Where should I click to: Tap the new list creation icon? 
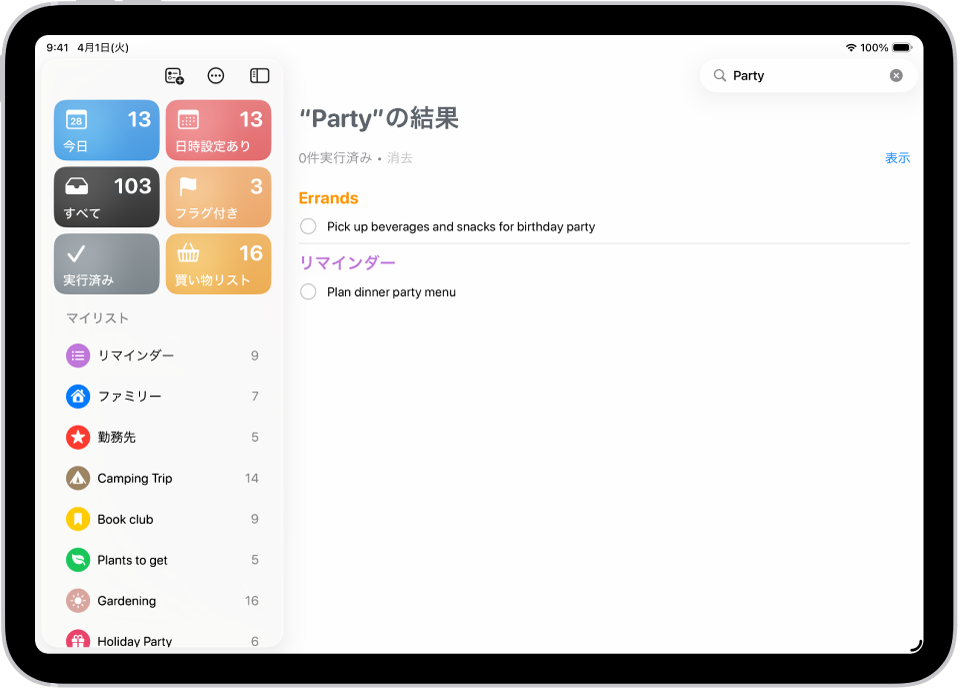point(174,76)
